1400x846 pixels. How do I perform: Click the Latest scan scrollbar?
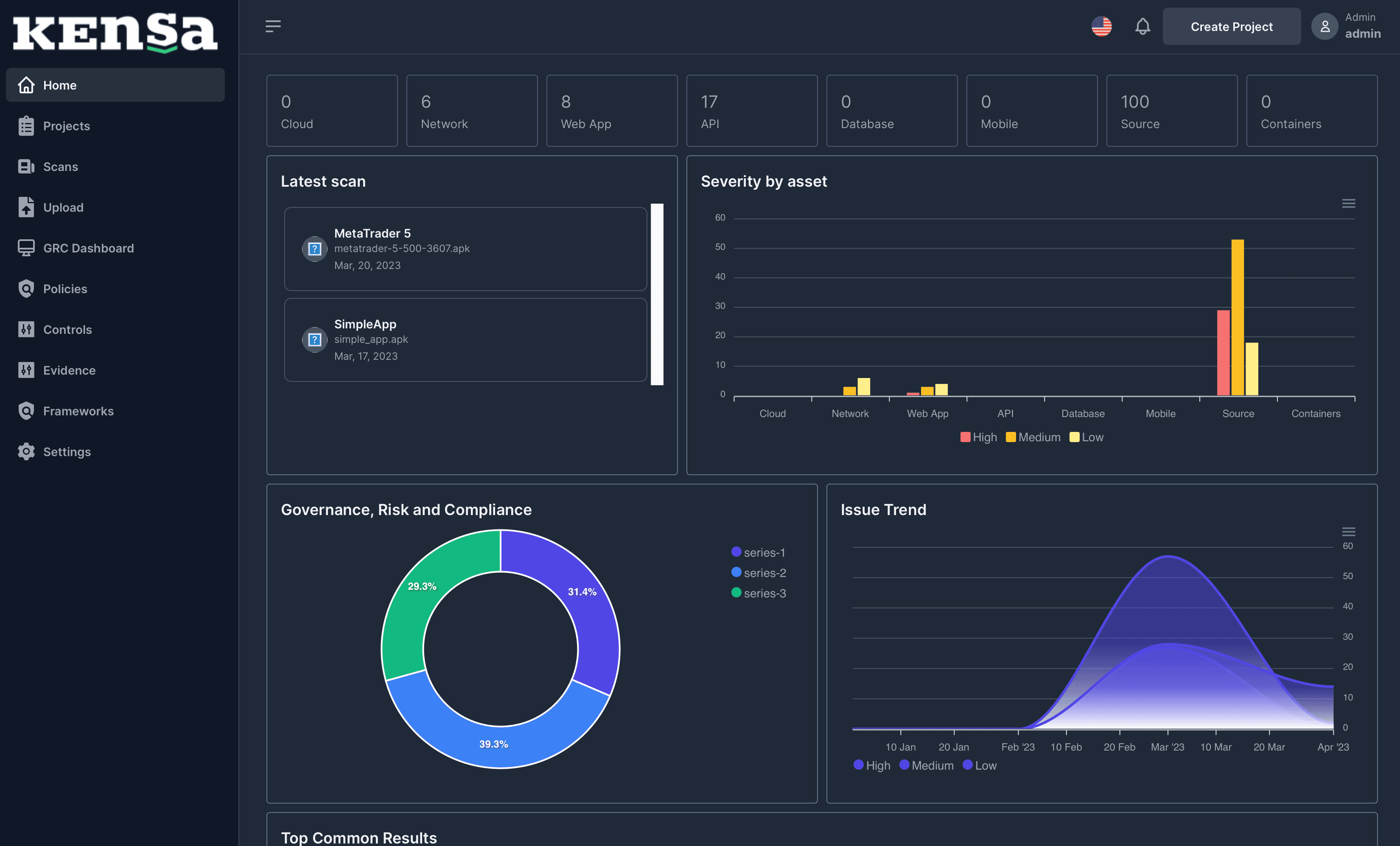(x=657, y=294)
